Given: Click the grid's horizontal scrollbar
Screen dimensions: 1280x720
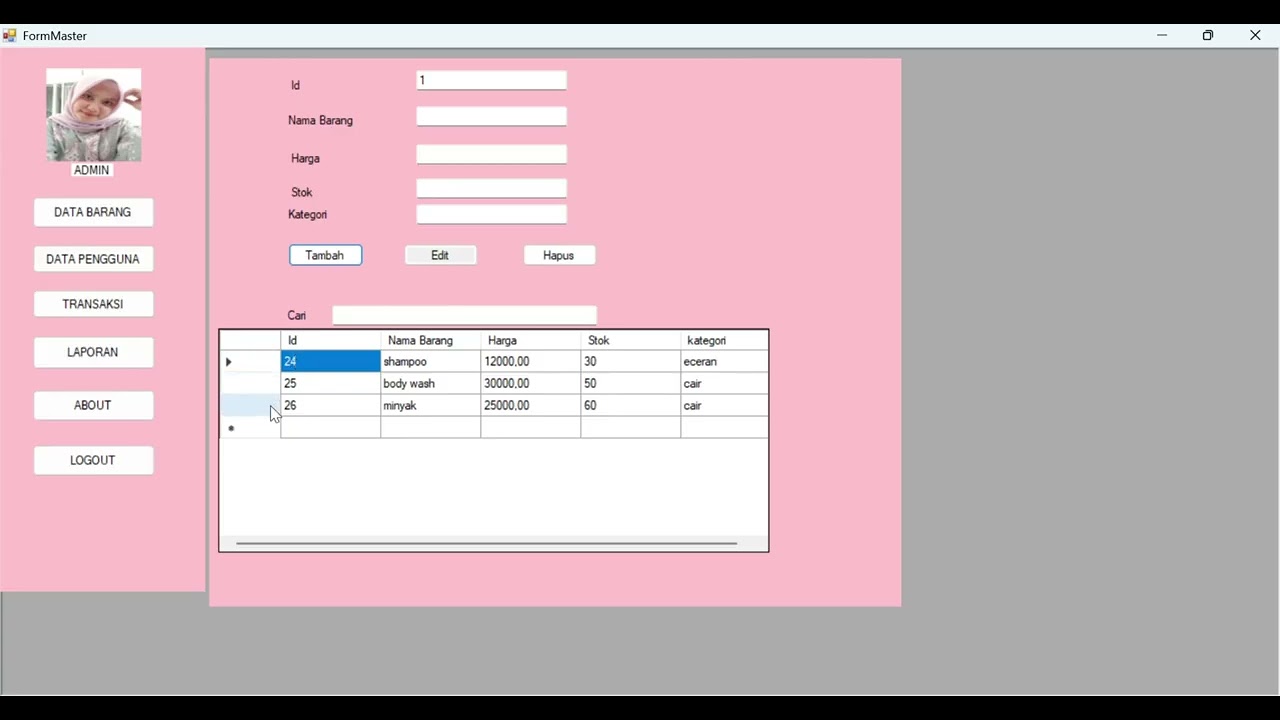Looking at the screenshot, I should coord(486,544).
